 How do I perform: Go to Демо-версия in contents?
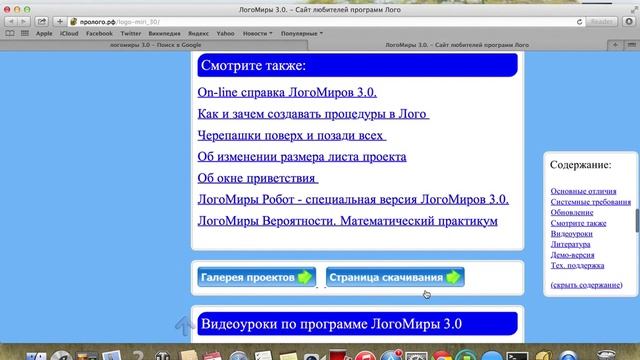pyautogui.click(x=572, y=255)
